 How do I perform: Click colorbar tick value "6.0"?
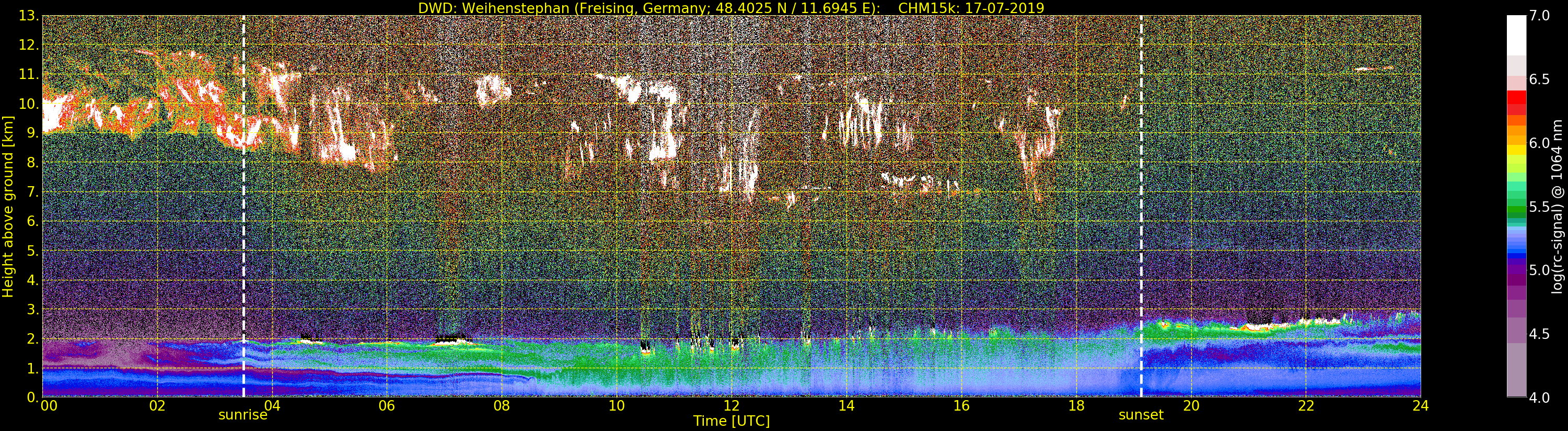[x=1540, y=143]
